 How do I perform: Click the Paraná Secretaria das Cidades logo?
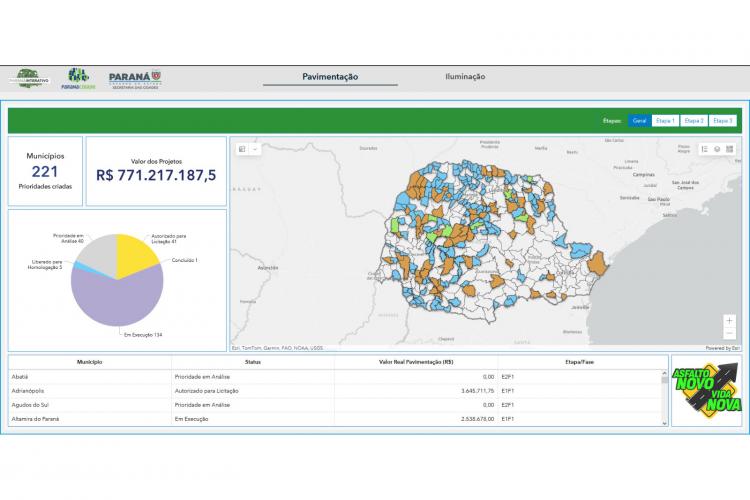click(x=135, y=78)
